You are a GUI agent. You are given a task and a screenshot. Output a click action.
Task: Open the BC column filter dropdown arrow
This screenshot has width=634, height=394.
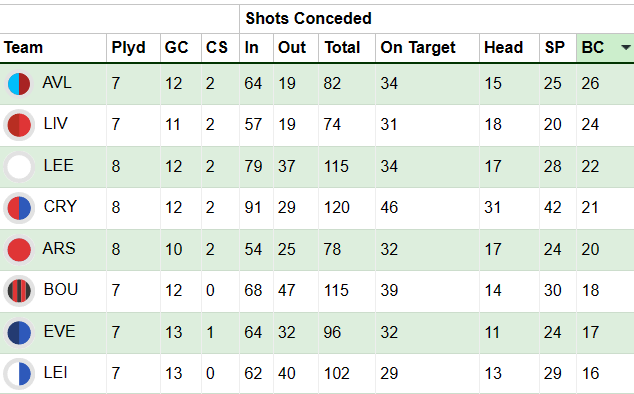[x=625, y=48]
